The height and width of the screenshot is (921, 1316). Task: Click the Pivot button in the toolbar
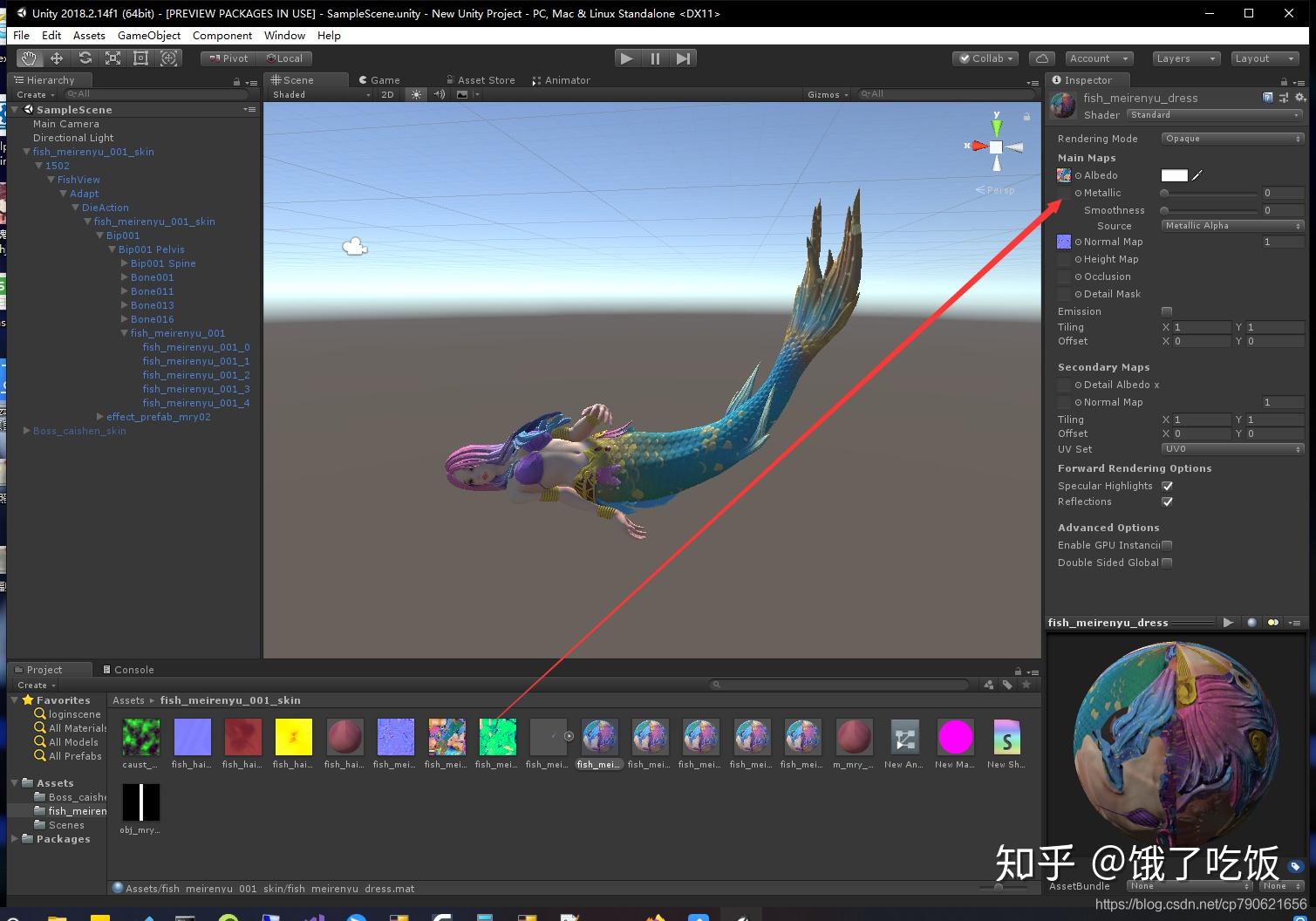pos(227,58)
